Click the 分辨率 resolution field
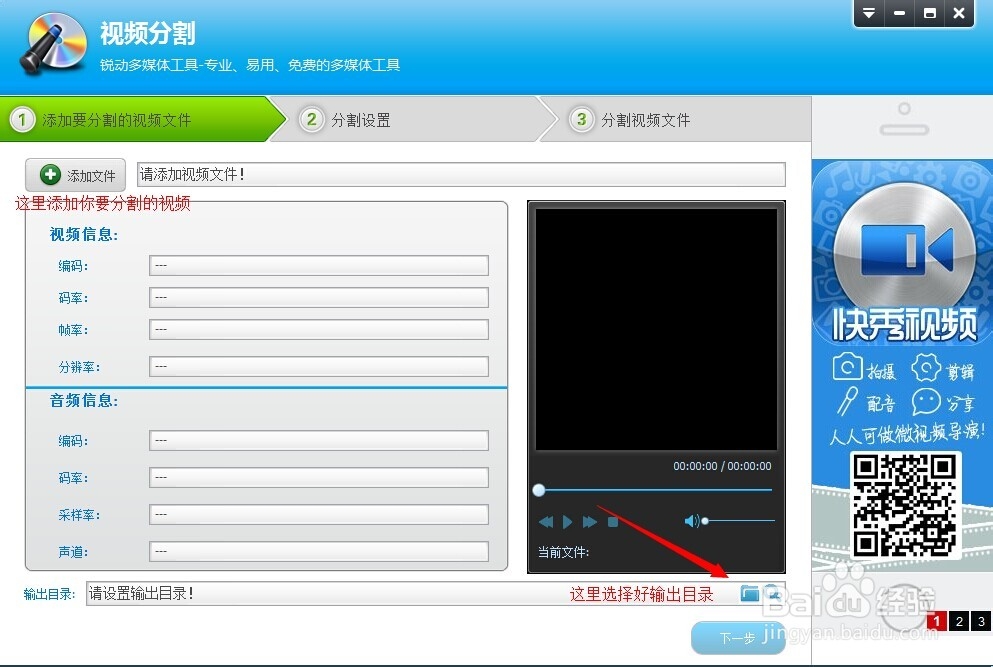The height and width of the screenshot is (667, 993). tap(319, 366)
